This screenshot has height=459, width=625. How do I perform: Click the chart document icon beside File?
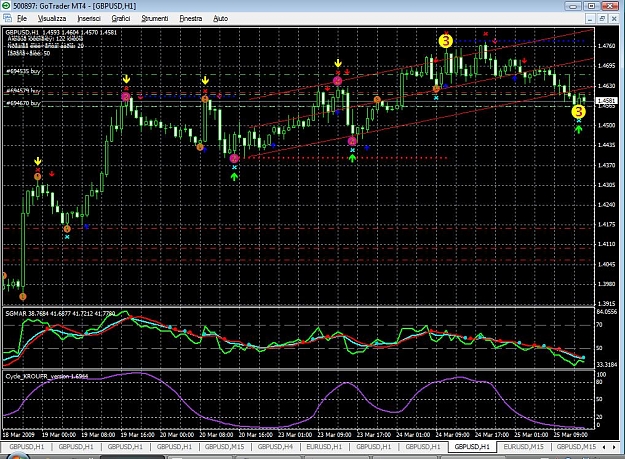(7, 18)
